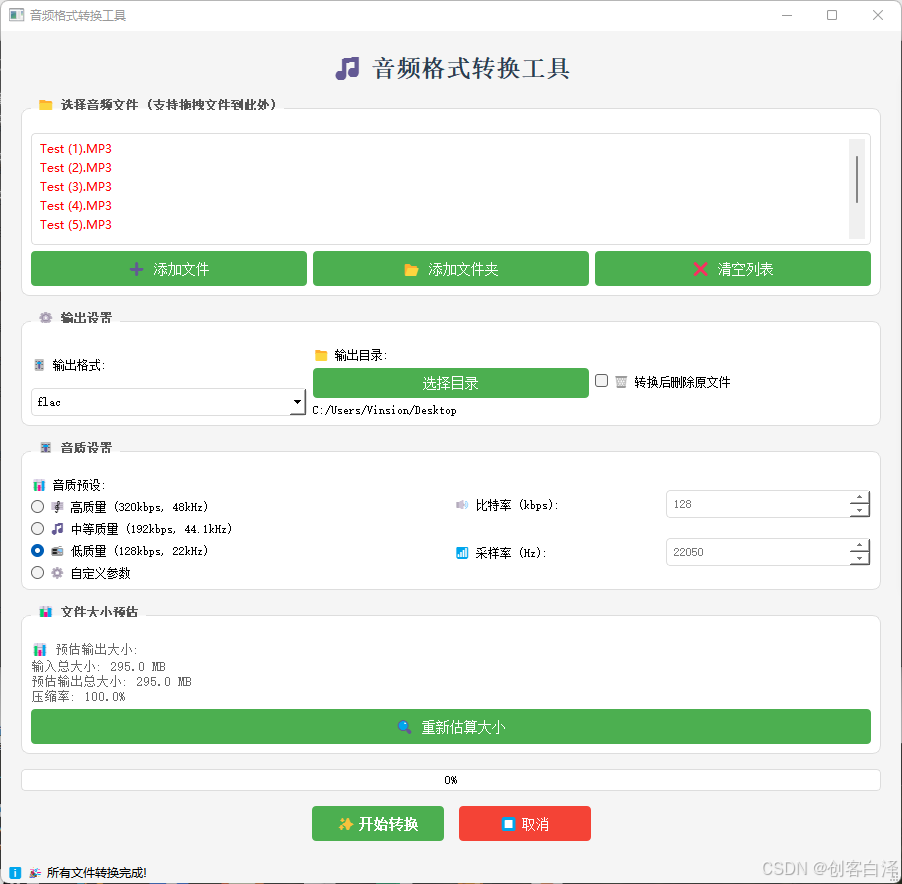This screenshot has width=902, height=884.
Task: Click the 添加文件夹 button
Action: [x=450, y=269]
